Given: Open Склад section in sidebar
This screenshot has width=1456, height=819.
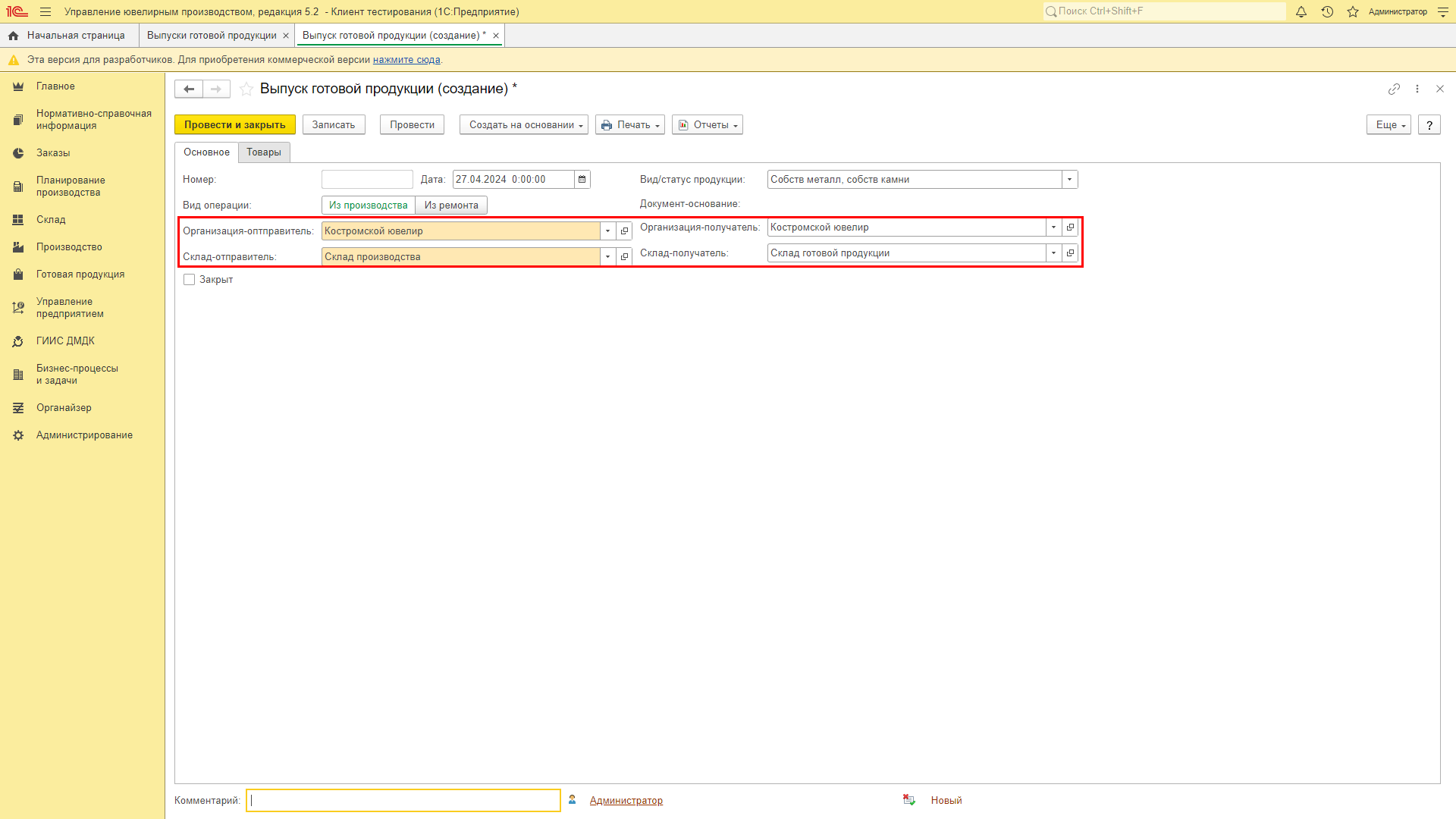Looking at the screenshot, I should click(x=82, y=220).
